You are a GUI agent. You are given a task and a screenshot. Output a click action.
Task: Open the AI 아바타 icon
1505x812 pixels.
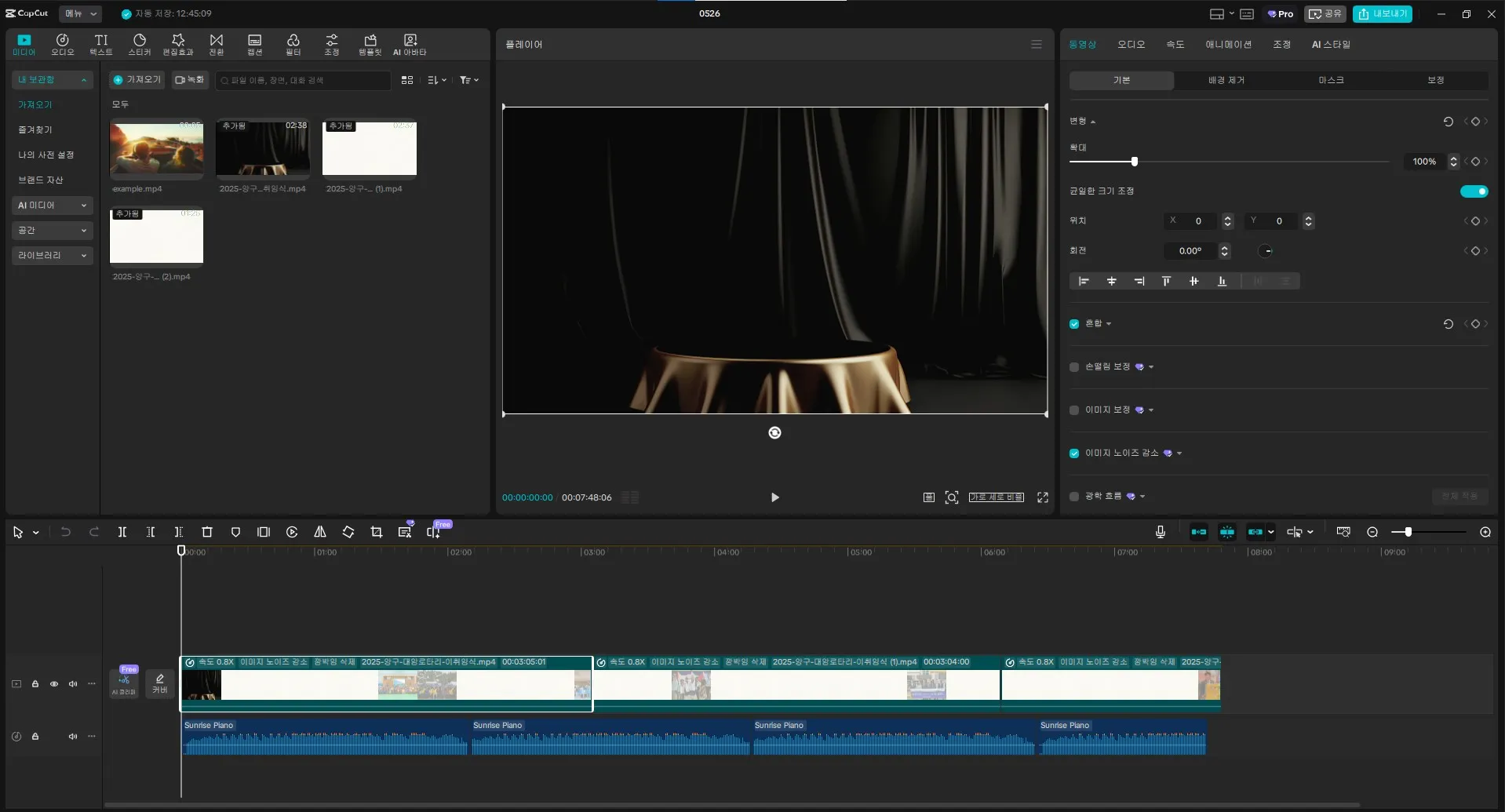(410, 45)
